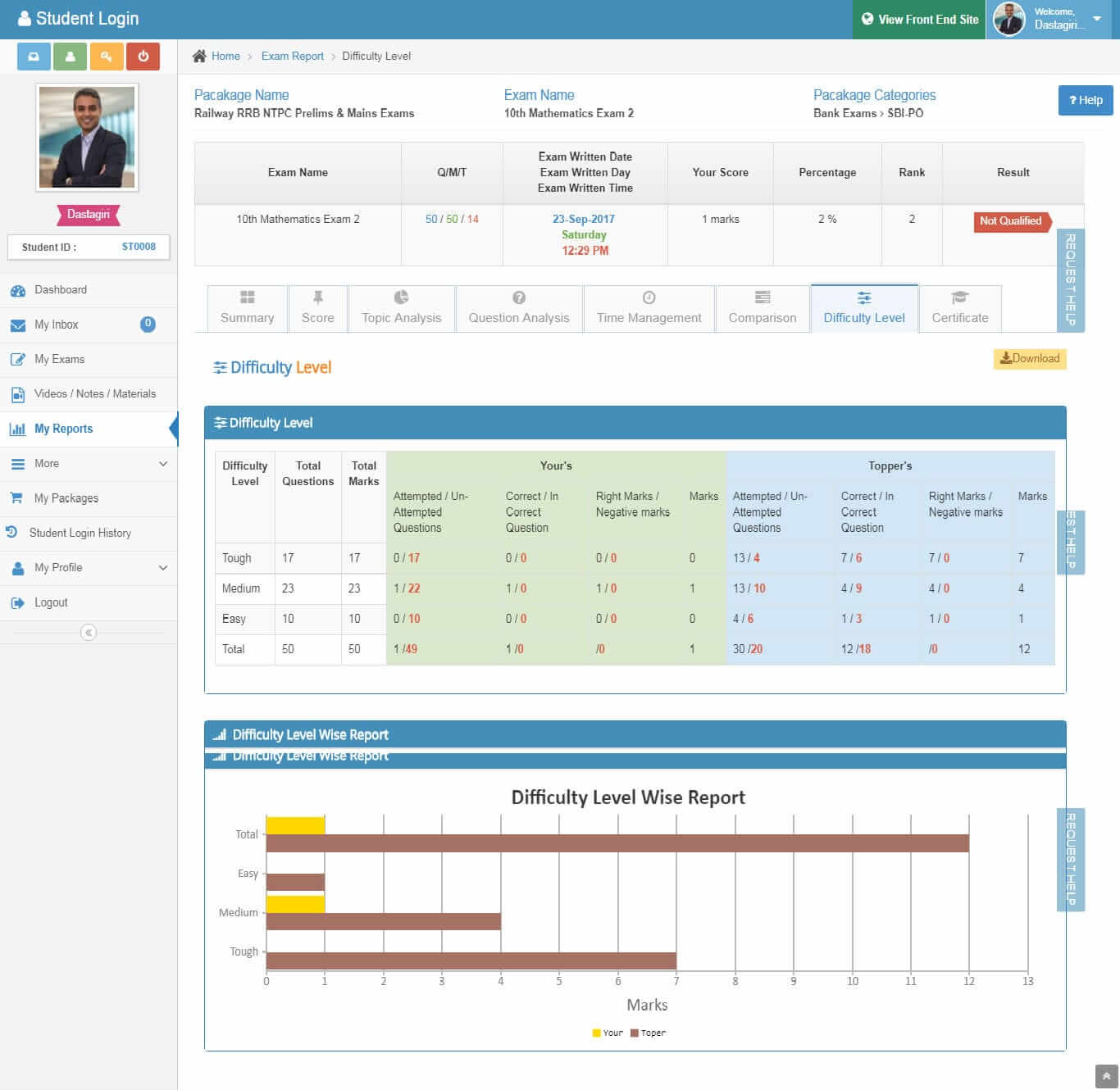Open the Time Management tab

pyautogui.click(x=649, y=308)
